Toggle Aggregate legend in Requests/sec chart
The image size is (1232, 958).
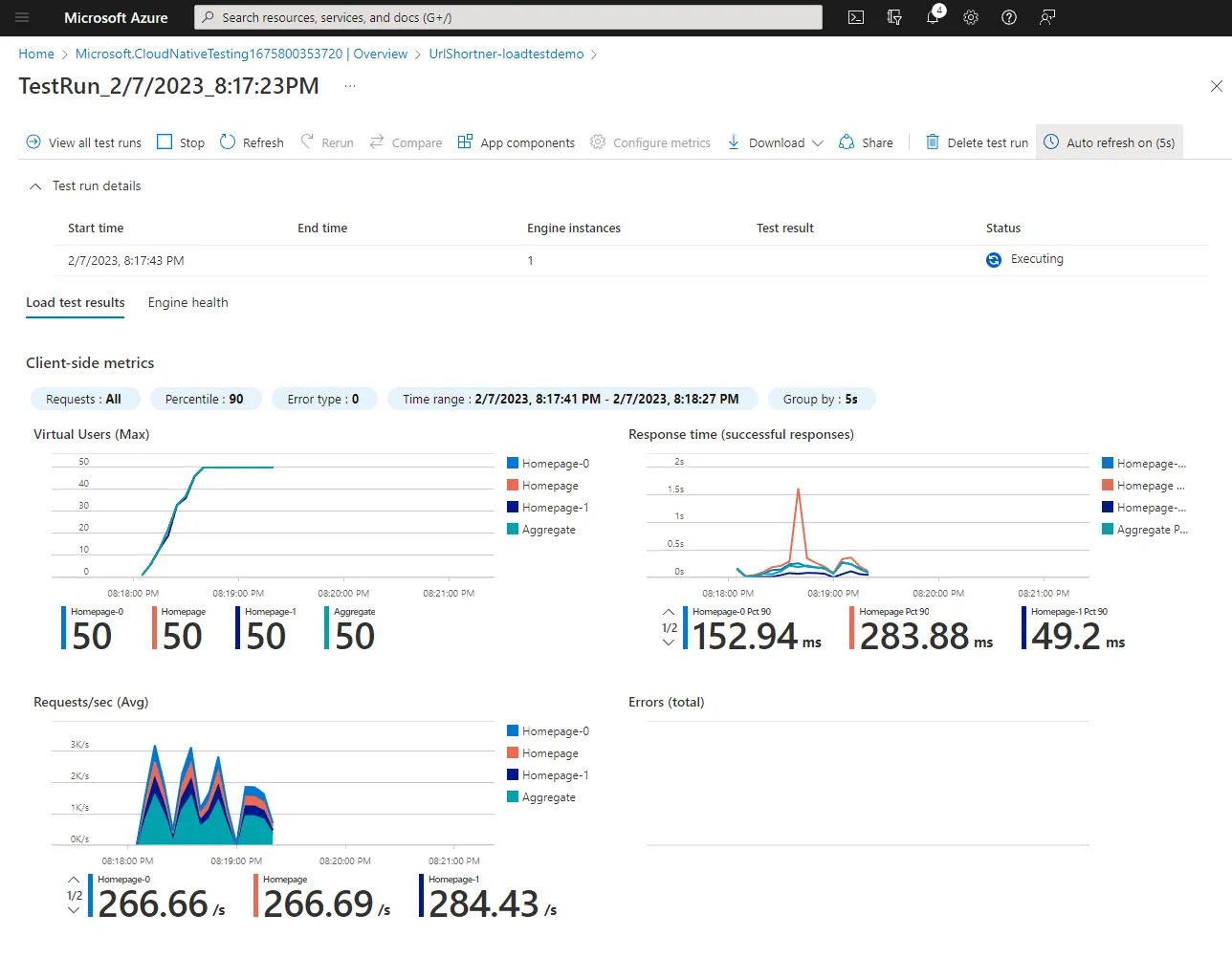pos(541,797)
